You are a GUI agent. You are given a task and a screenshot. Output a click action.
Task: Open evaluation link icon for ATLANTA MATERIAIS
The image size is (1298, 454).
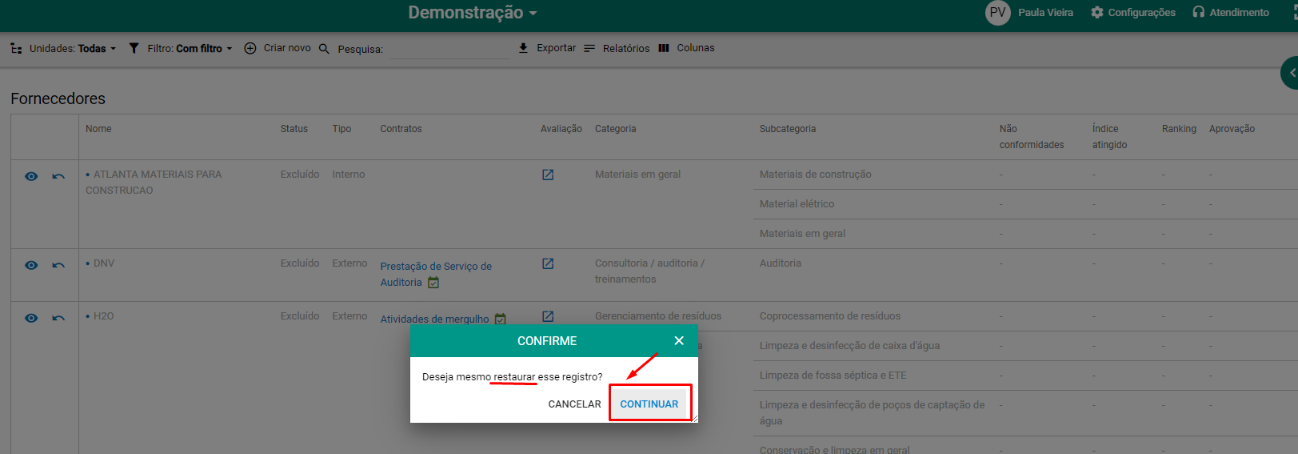click(x=548, y=174)
